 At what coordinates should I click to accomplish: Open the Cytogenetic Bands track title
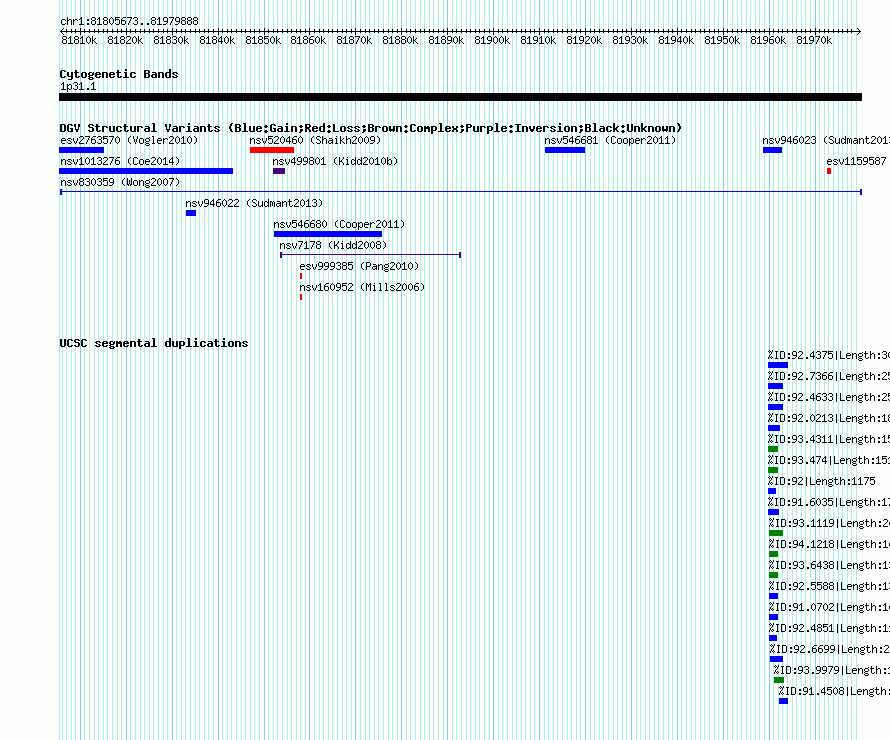pyautogui.click(x=119, y=74)
